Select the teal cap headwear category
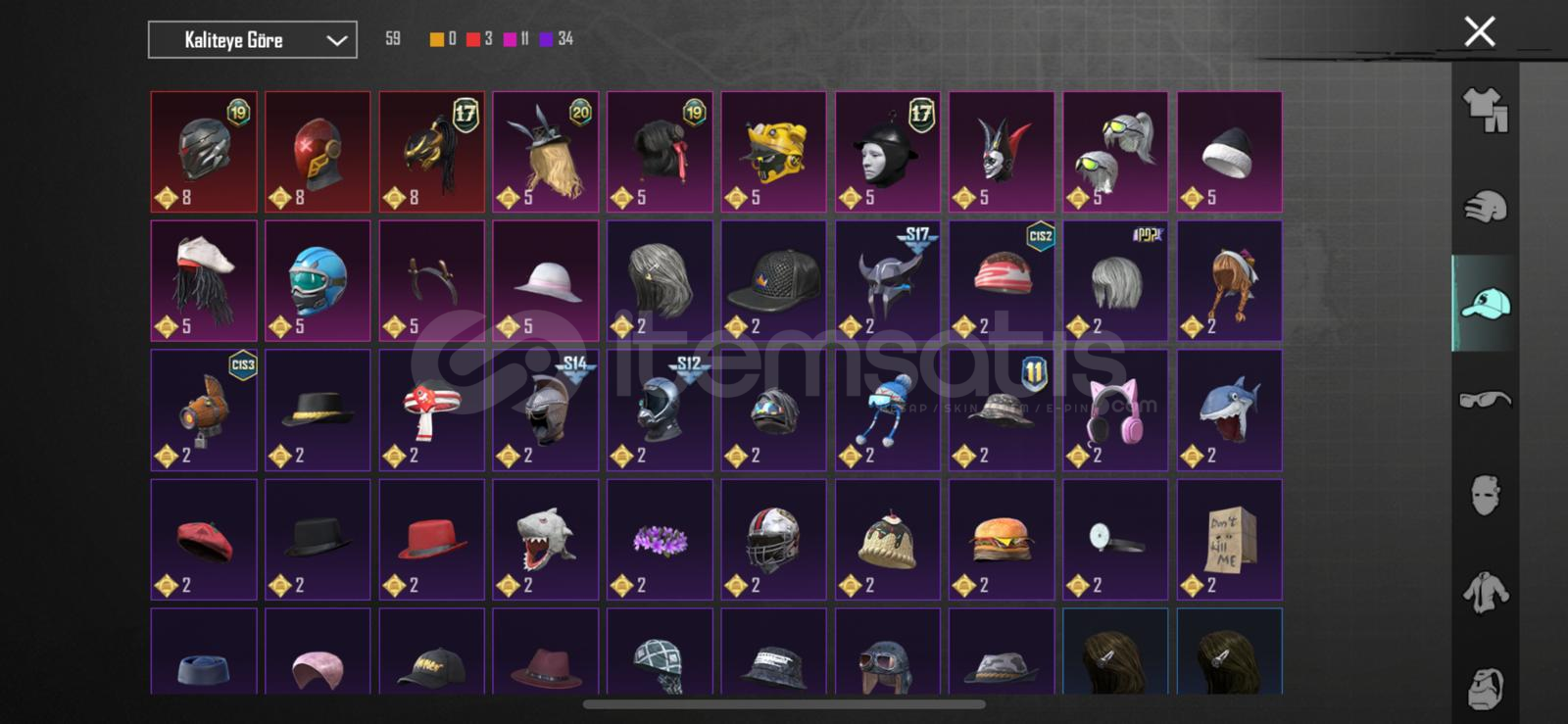 1485,304
